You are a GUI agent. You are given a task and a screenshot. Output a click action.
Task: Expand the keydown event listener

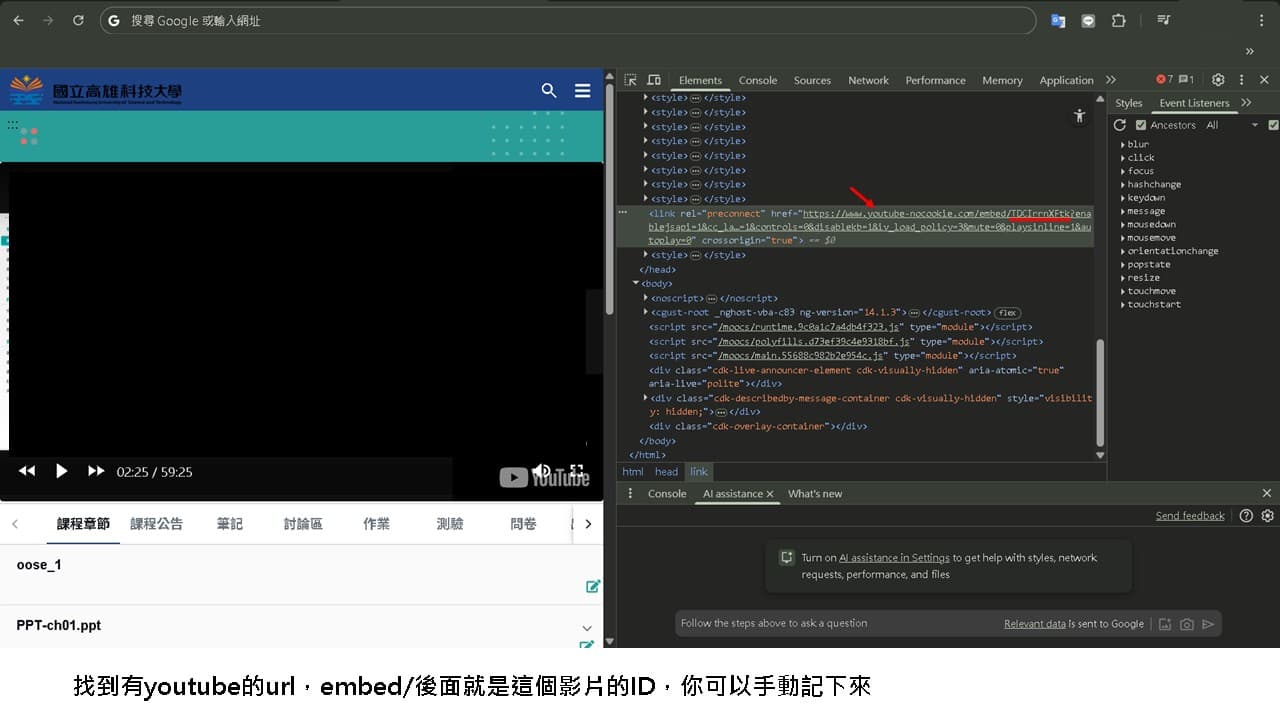coord(1123,198)
